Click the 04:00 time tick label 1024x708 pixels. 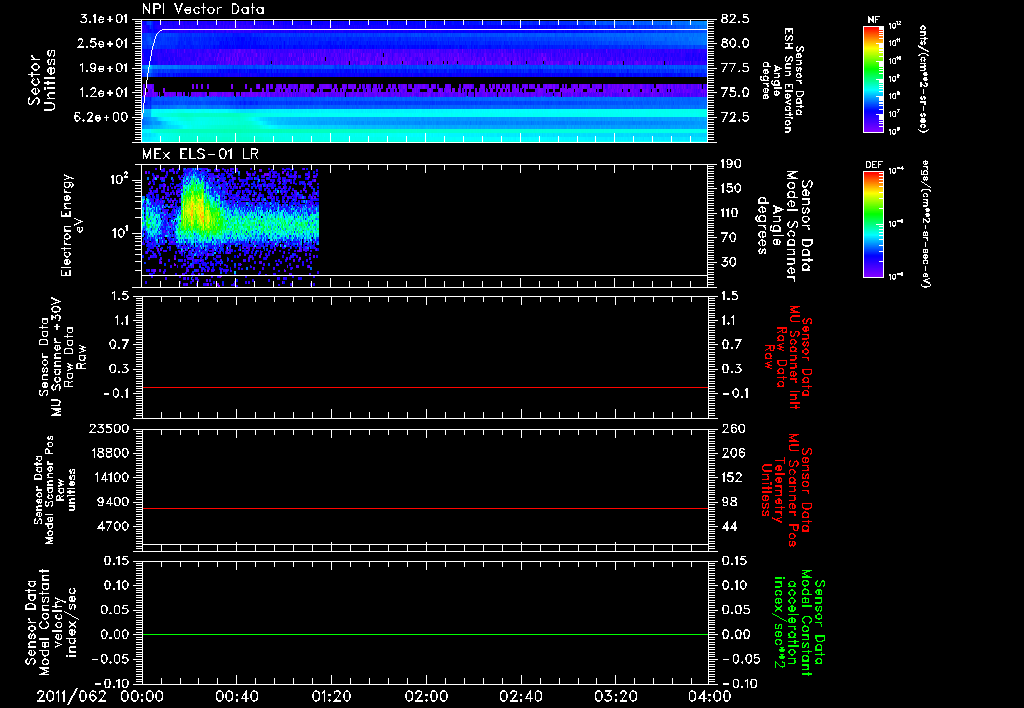[709, 696]
